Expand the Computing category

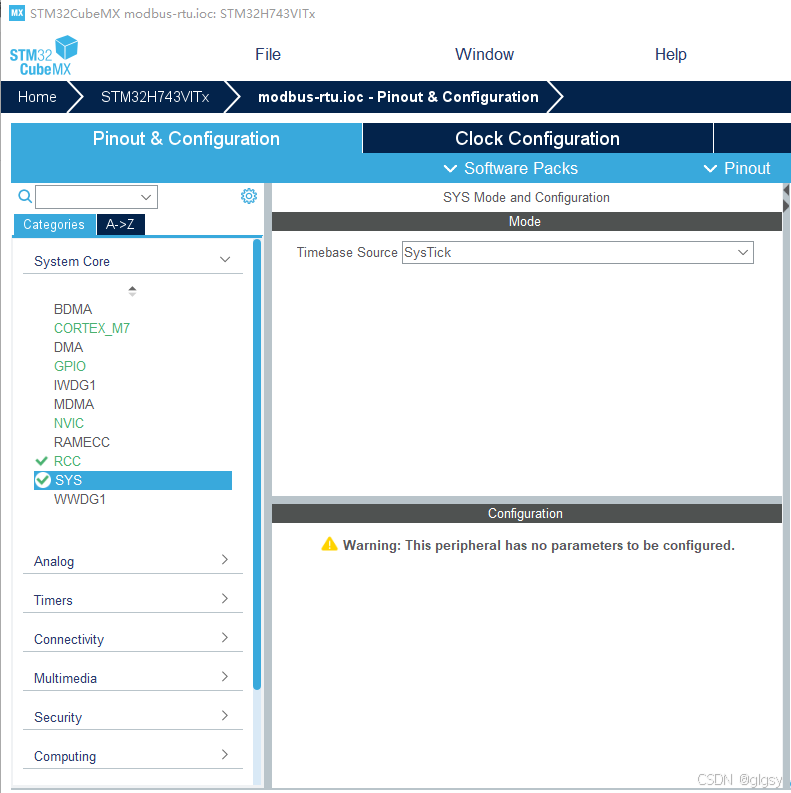pos(133,756)
